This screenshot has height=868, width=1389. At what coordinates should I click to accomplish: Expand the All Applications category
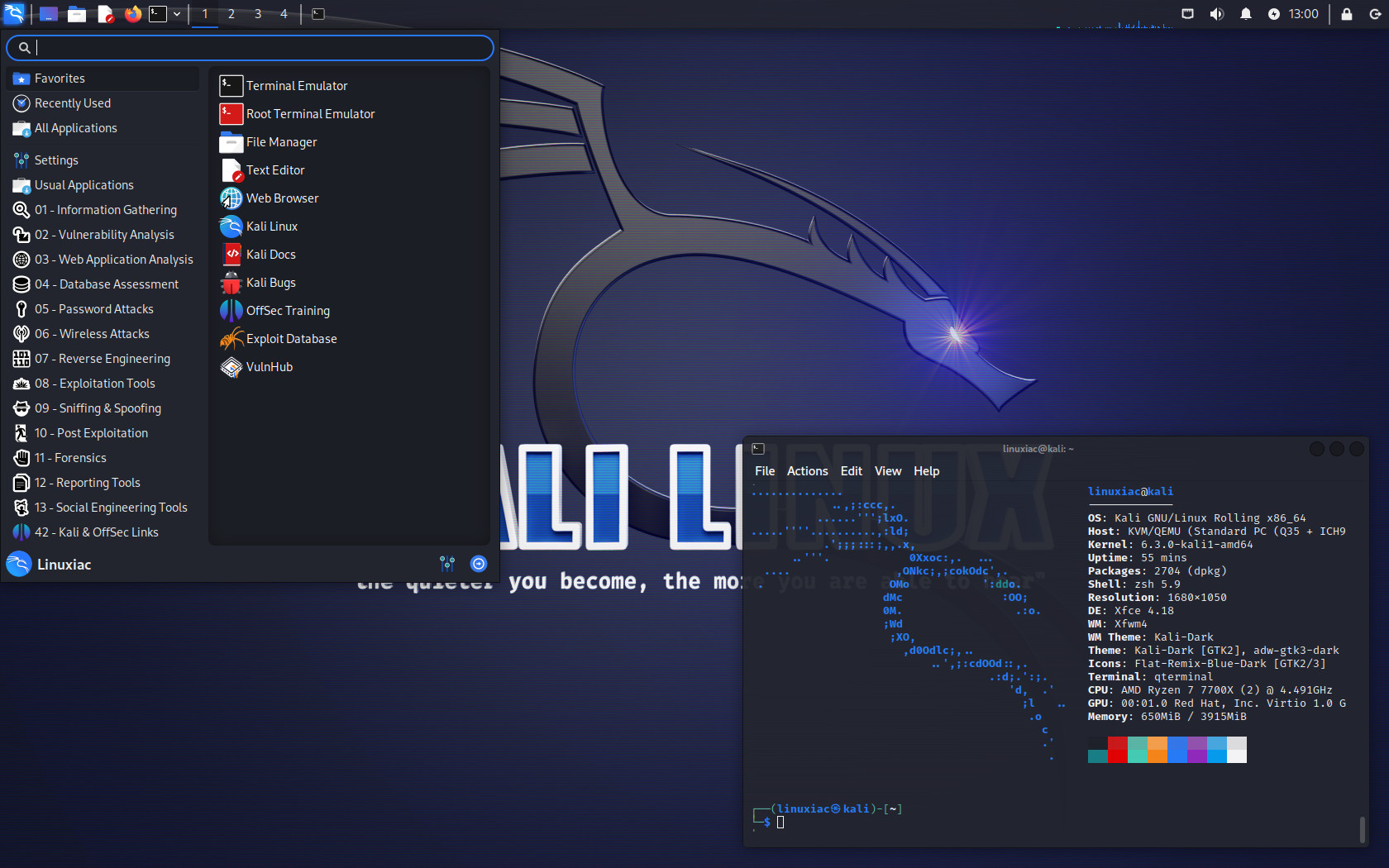75,128
